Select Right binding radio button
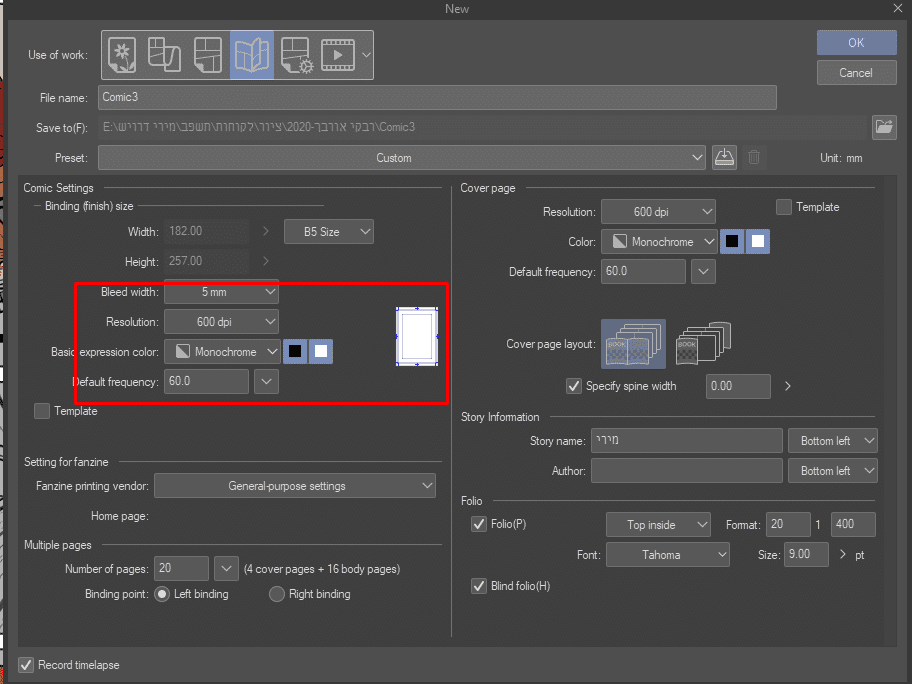Screen dimensions: 912x684 point(278,594)
